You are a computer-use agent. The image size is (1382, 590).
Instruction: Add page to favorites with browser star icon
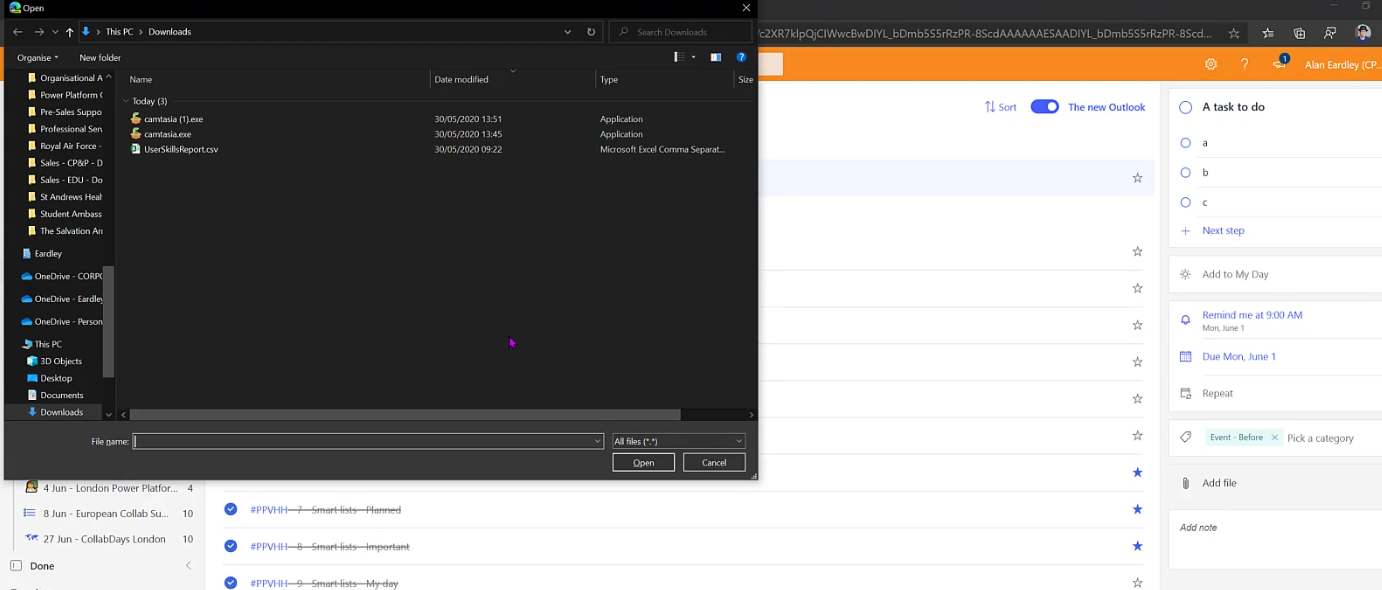tap(1234, 33)
